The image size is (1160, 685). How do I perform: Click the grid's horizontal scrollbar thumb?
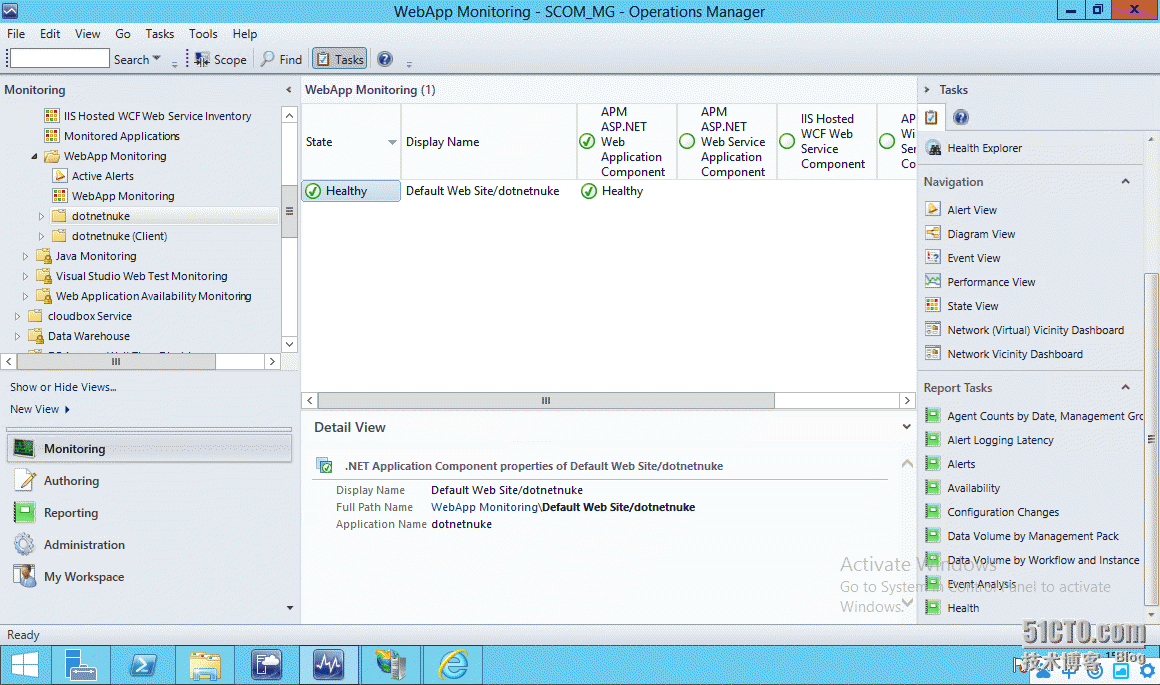[x=546, y=400]
